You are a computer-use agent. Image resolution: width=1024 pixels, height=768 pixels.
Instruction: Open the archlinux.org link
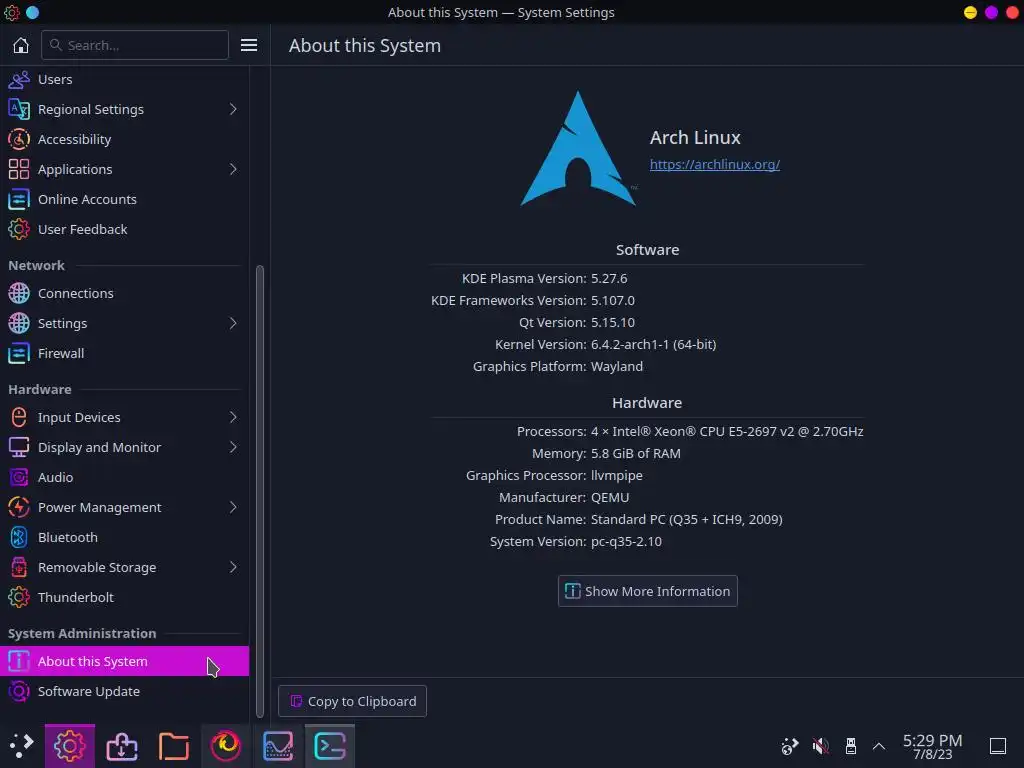coord(714,165)
